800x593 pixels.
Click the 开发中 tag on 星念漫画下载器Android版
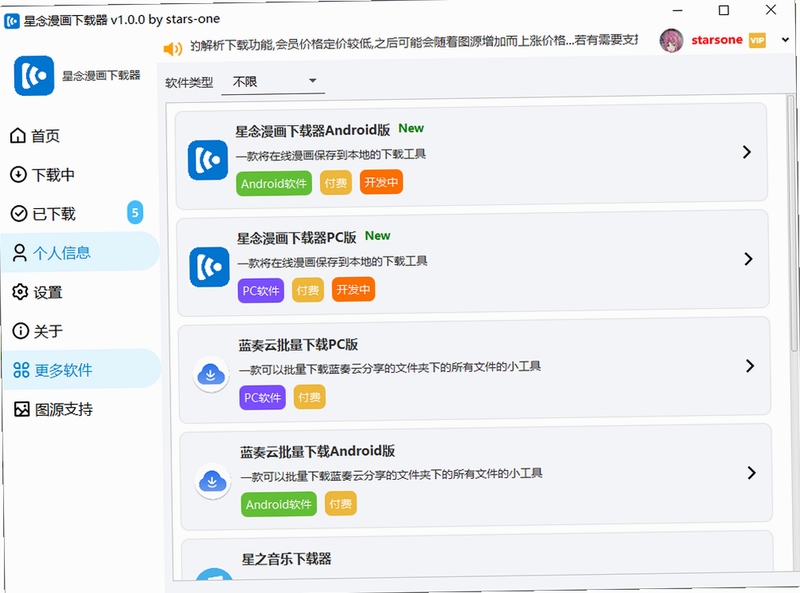point(381,182)
